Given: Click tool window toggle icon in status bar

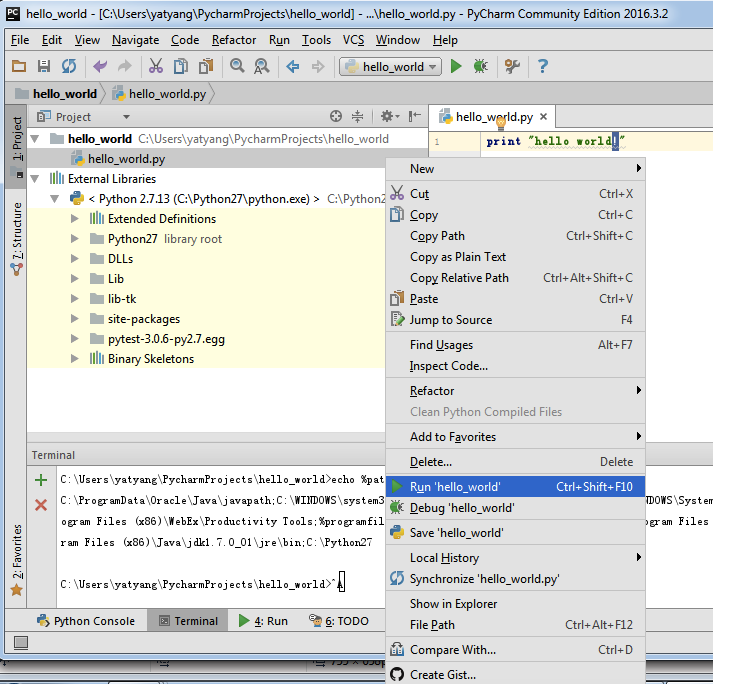Looking at the screenshot, I should (x=21, y=643).
